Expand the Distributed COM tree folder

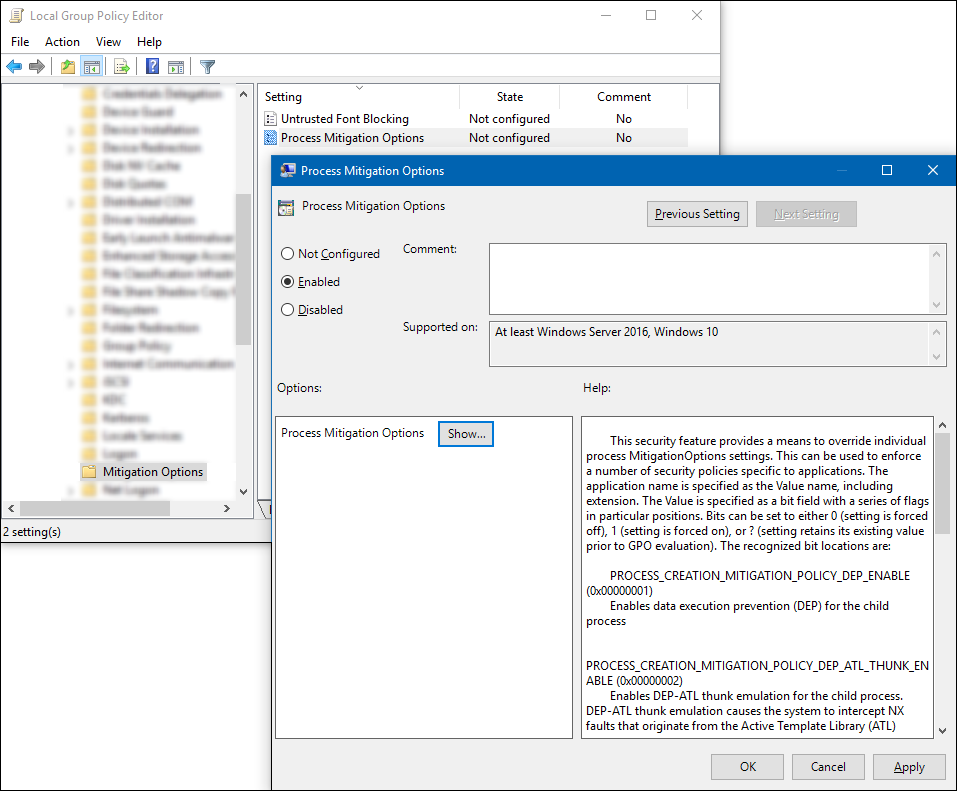tap(70, 202)
